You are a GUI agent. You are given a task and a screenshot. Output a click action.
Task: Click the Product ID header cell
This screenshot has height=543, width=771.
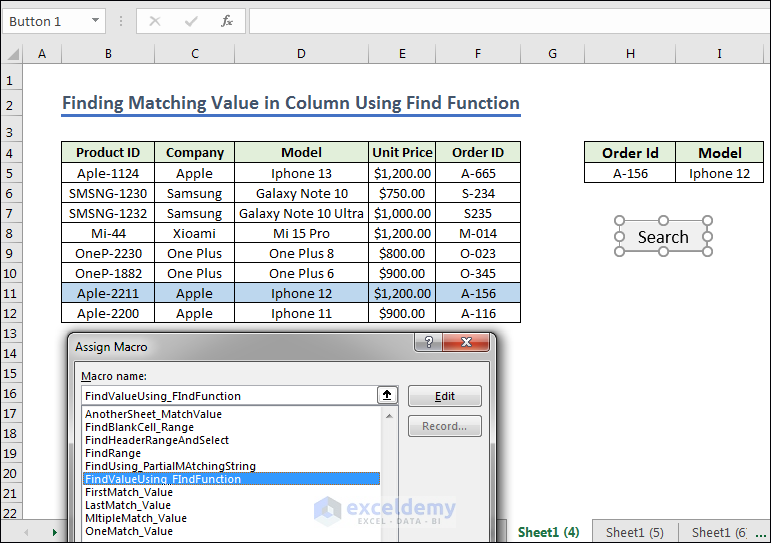tap(108, 152)
